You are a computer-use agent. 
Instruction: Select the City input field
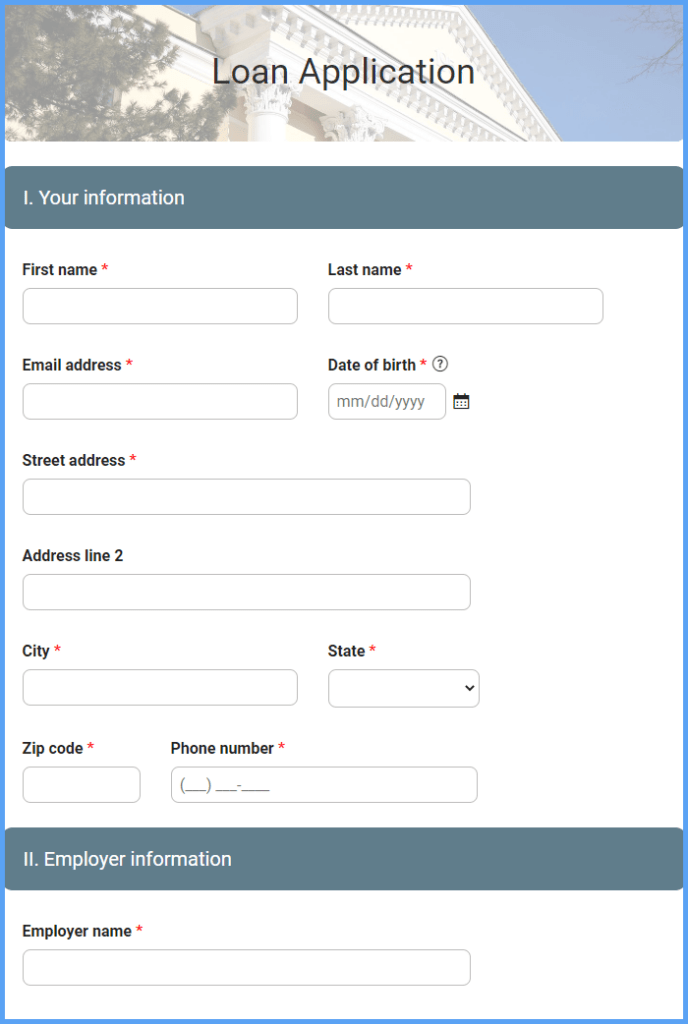coord(159,688)
